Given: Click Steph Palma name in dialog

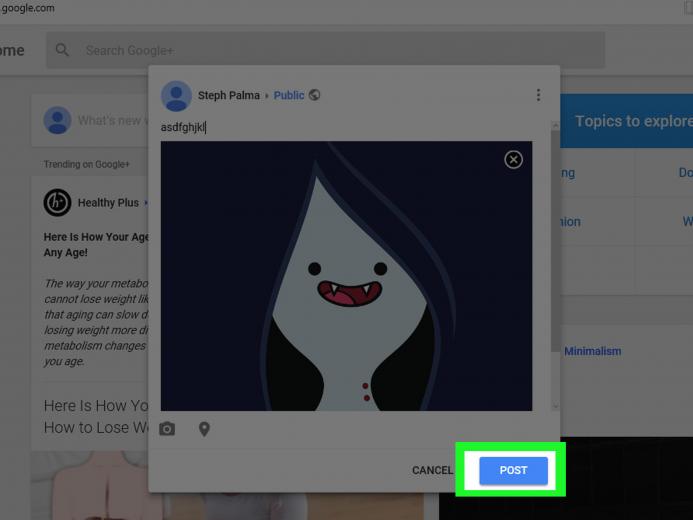Looking at the screenshot, I should coord(228,95).
